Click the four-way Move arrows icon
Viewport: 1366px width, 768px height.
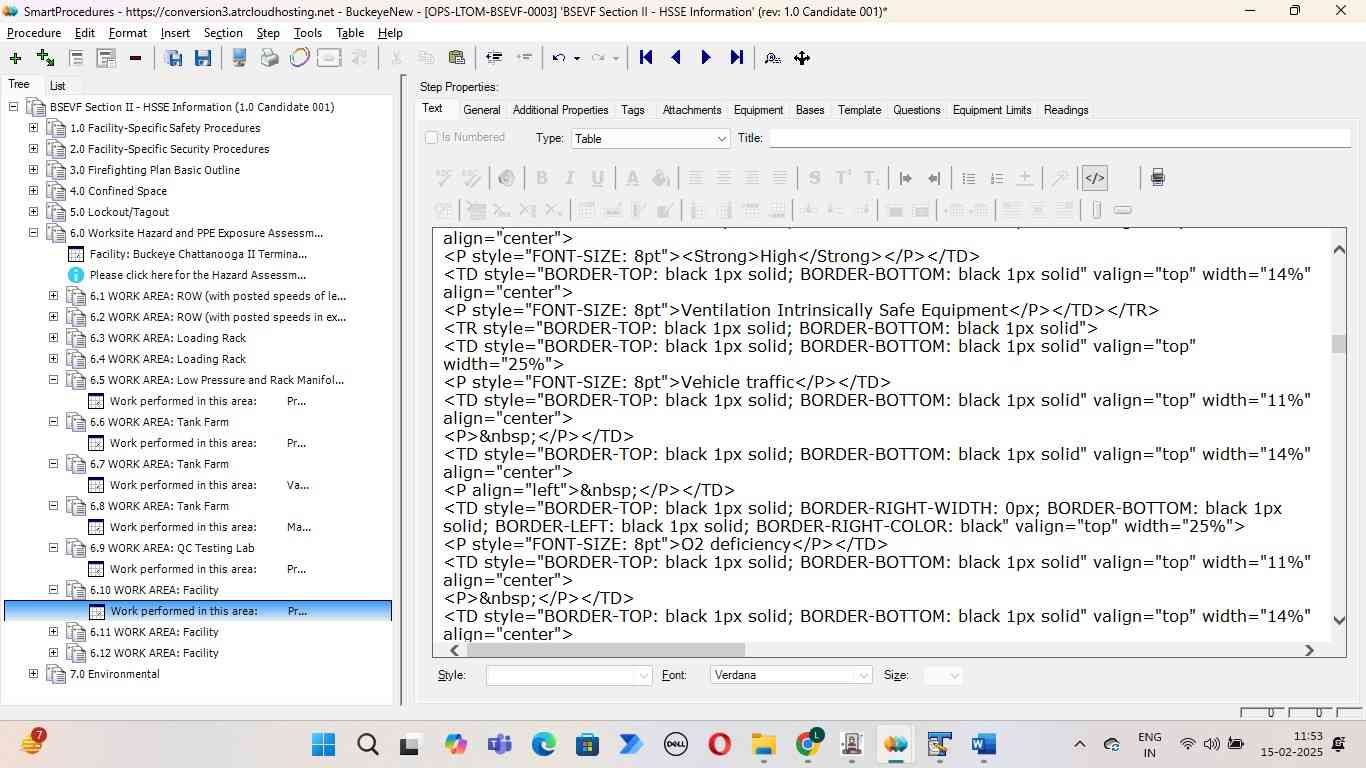(802, 58)
